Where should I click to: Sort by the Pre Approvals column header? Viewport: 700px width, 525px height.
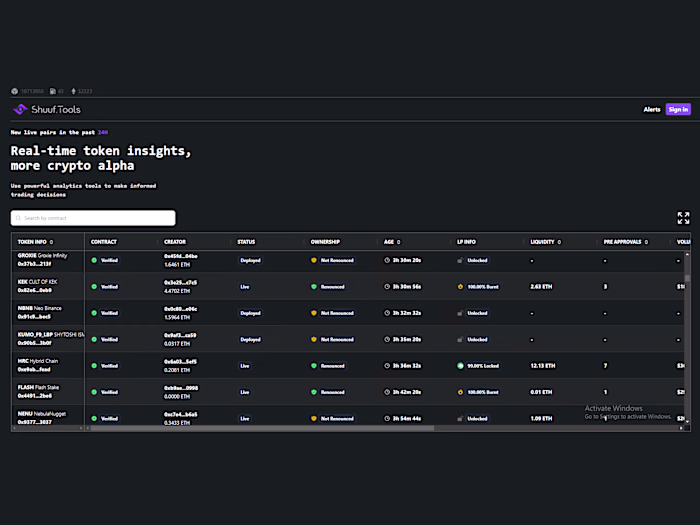point(624,242)
